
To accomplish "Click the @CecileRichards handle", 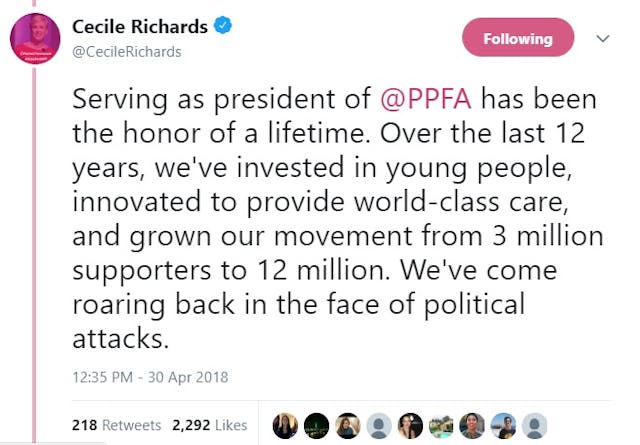I will [127, 52].
